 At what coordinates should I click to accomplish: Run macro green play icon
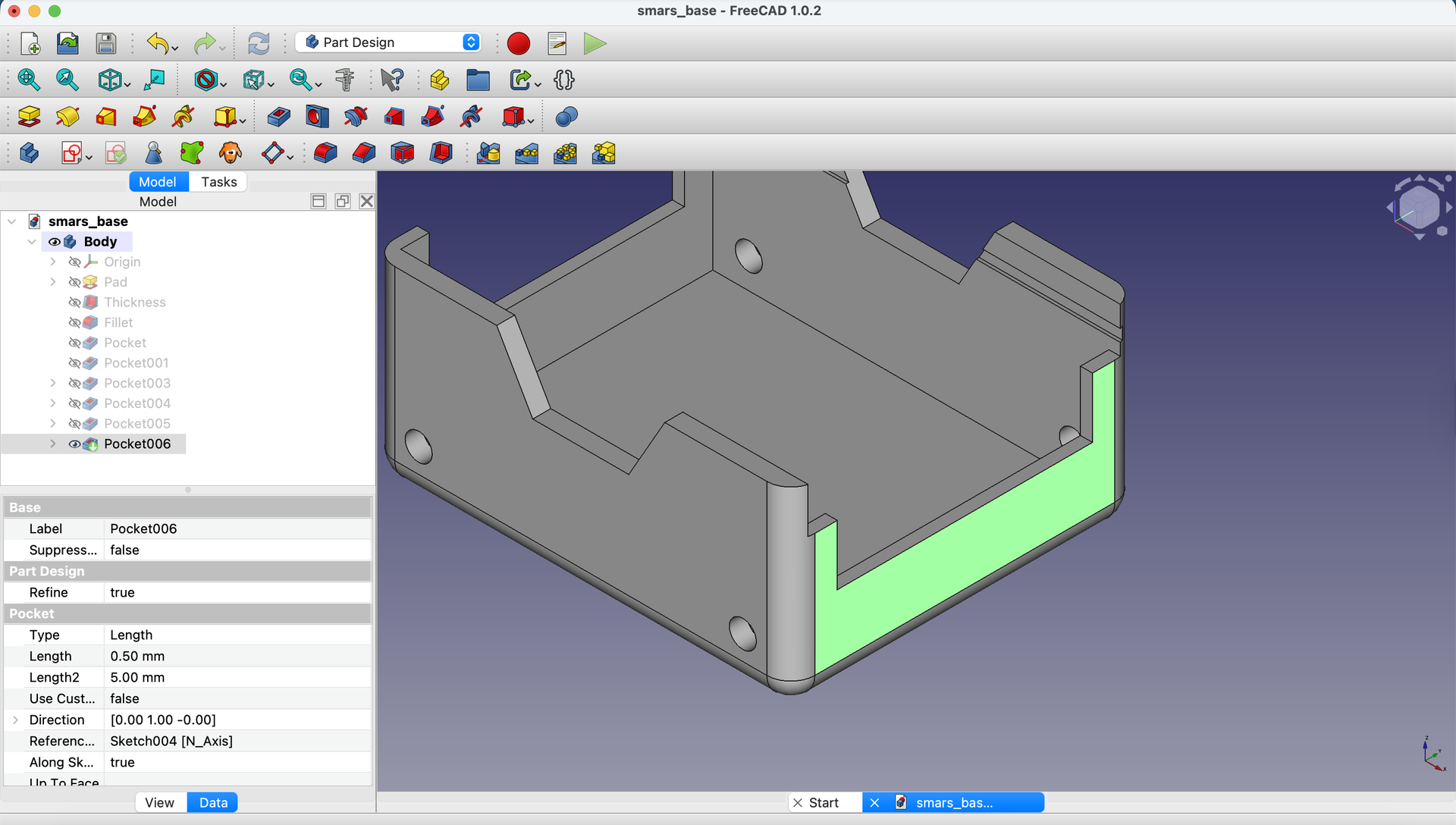[595, 43]
